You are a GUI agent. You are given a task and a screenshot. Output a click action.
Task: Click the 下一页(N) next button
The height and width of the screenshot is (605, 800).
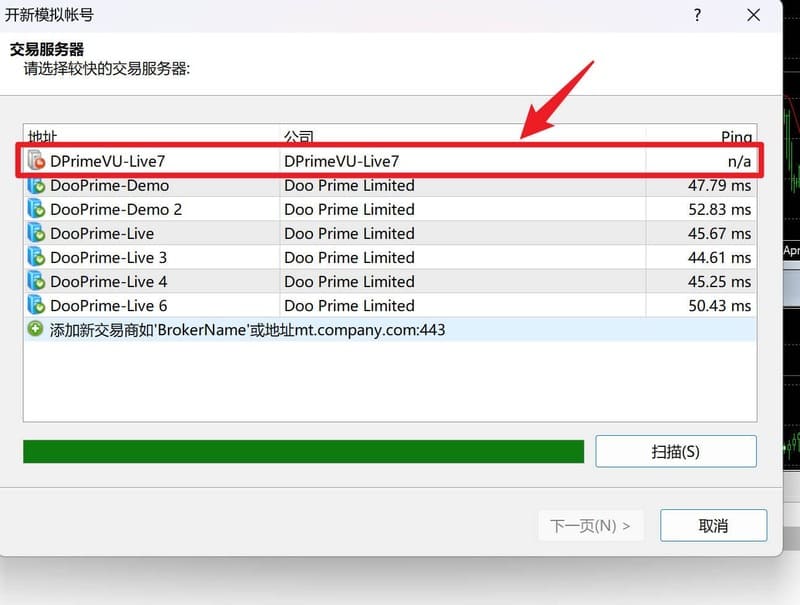[590, 525]
